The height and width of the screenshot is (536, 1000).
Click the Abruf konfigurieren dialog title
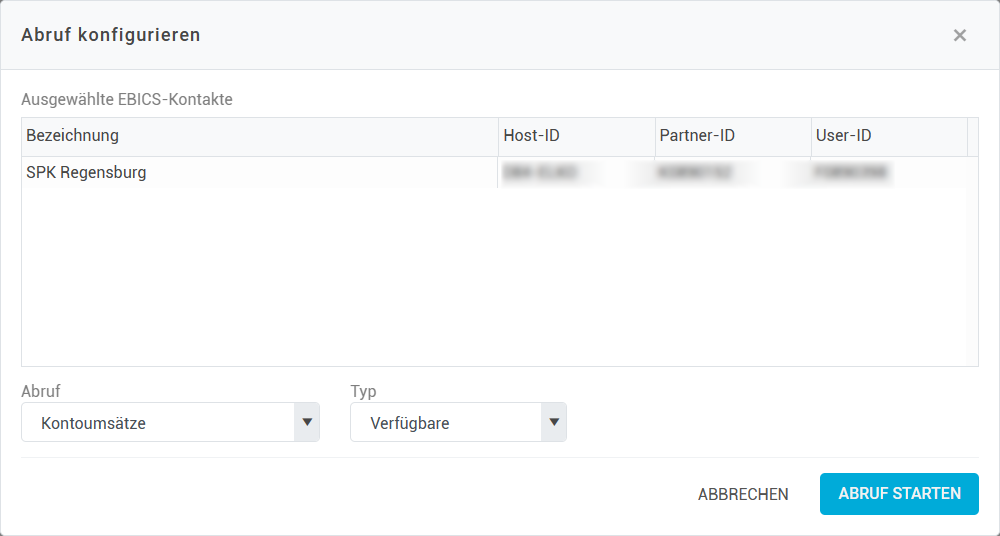(x=111, y=35)
